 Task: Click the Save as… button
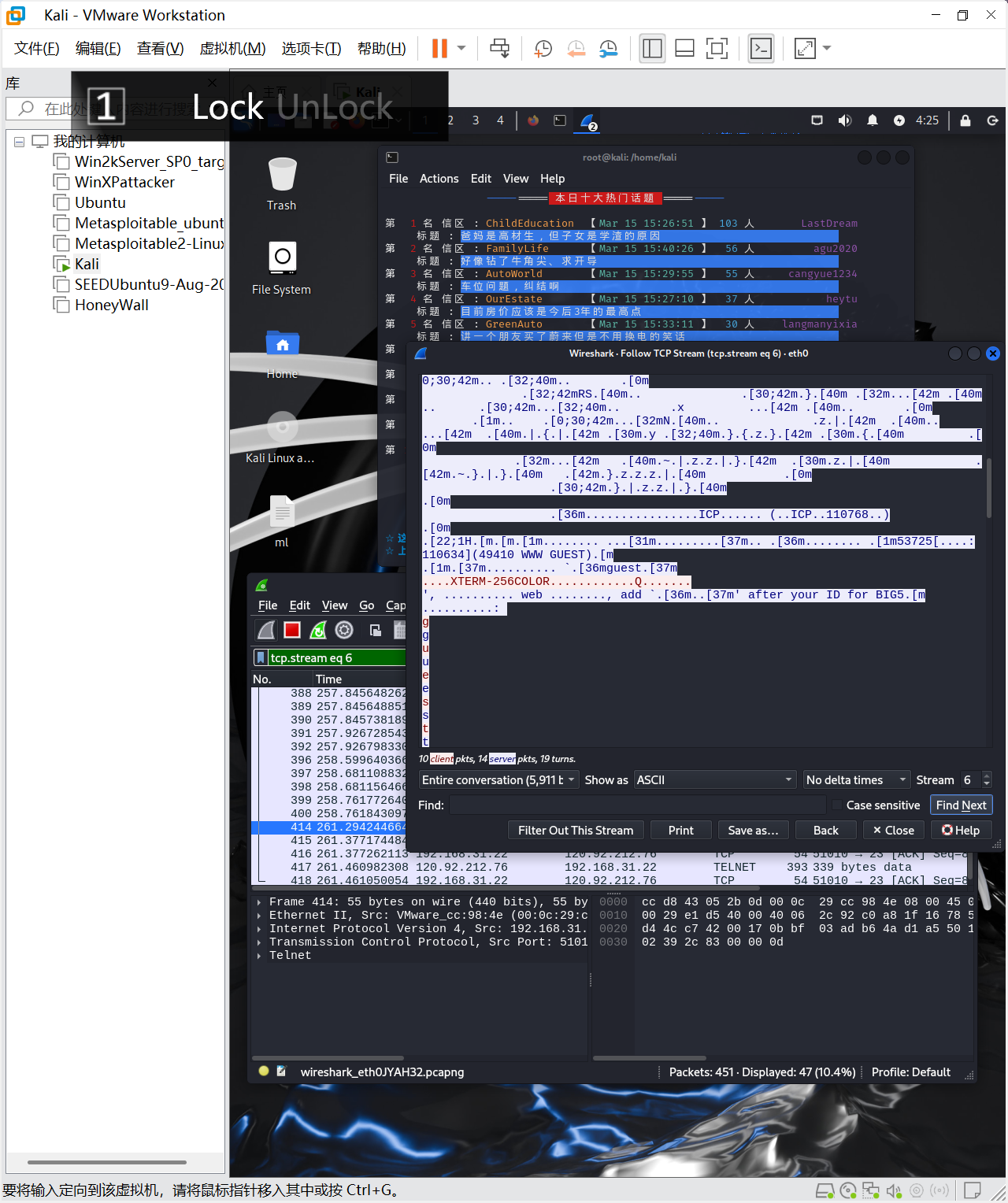[753, 831]
